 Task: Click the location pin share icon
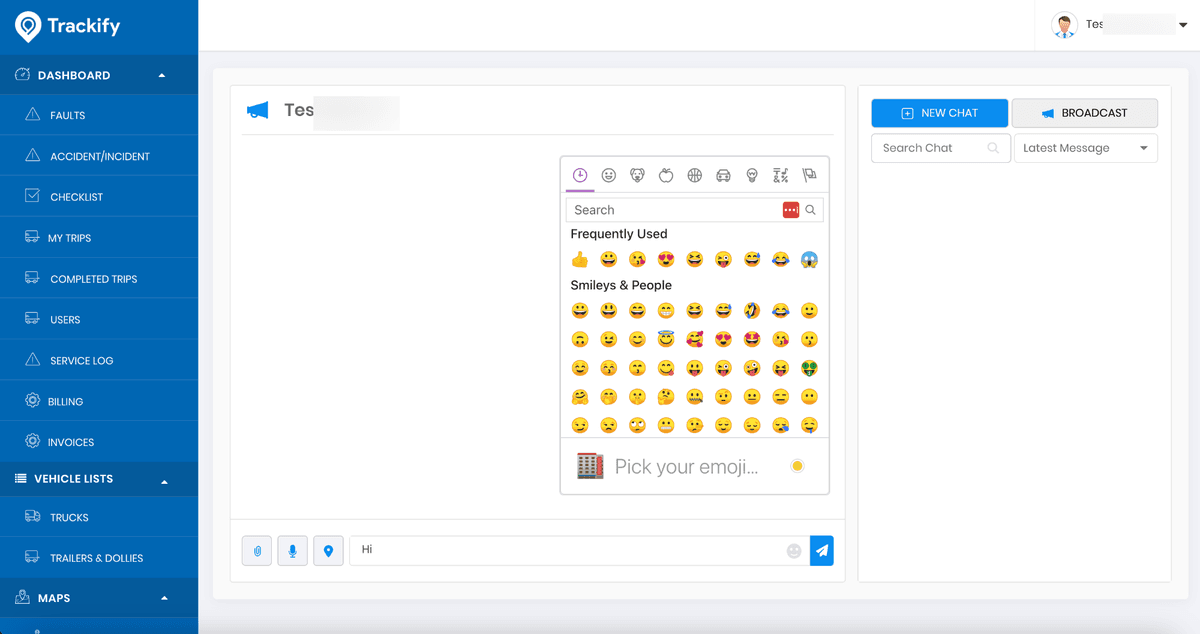click(328, 551)
